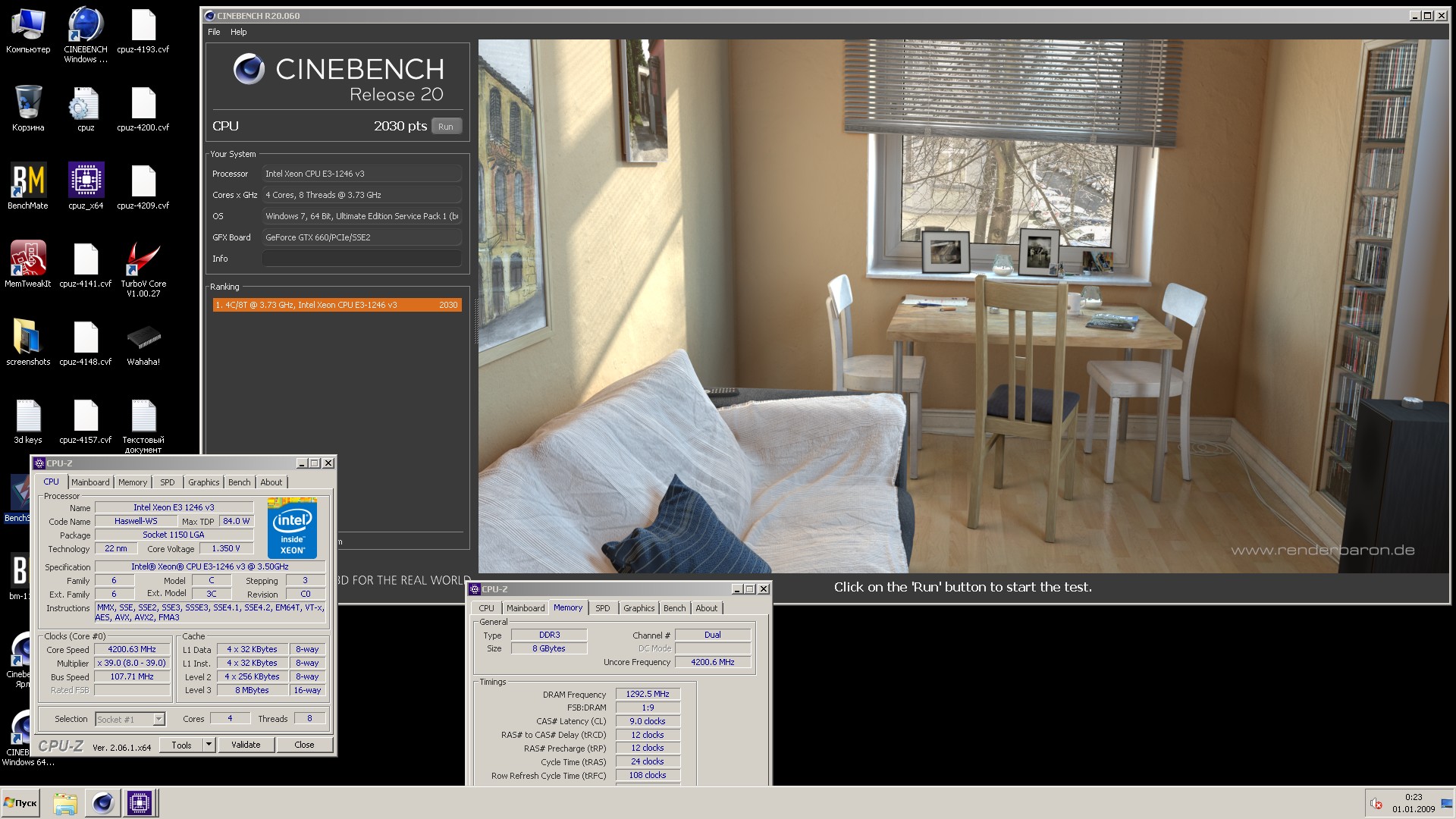Switch to Mainboard tab in Memory CPU-Z window
This screenshot has width=1456, height=819.
click(x=526, y=608)
